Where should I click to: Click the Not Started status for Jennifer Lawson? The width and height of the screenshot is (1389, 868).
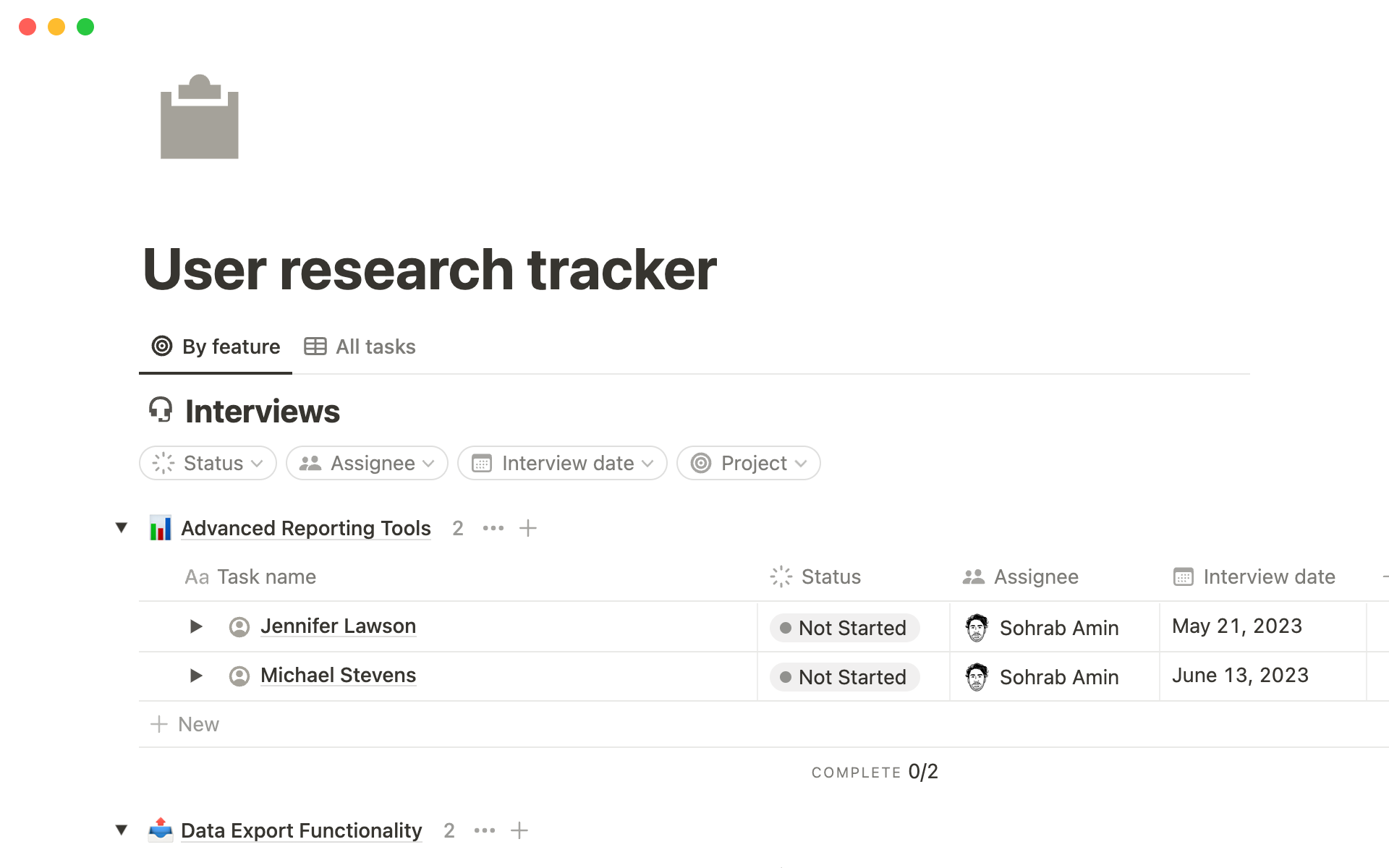(x=844, y=628)
